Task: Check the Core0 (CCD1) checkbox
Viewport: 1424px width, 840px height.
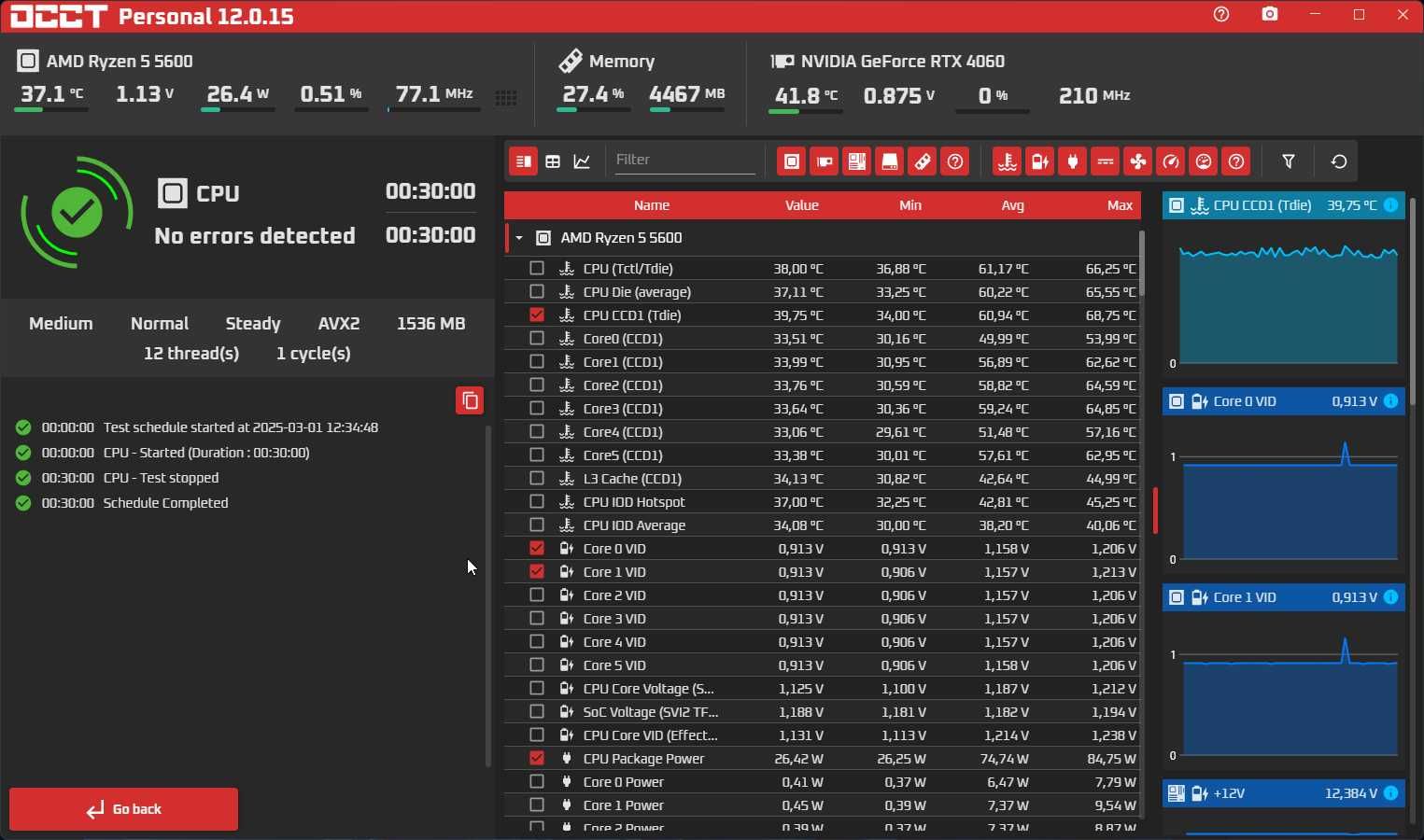Action: coord(537,338)
